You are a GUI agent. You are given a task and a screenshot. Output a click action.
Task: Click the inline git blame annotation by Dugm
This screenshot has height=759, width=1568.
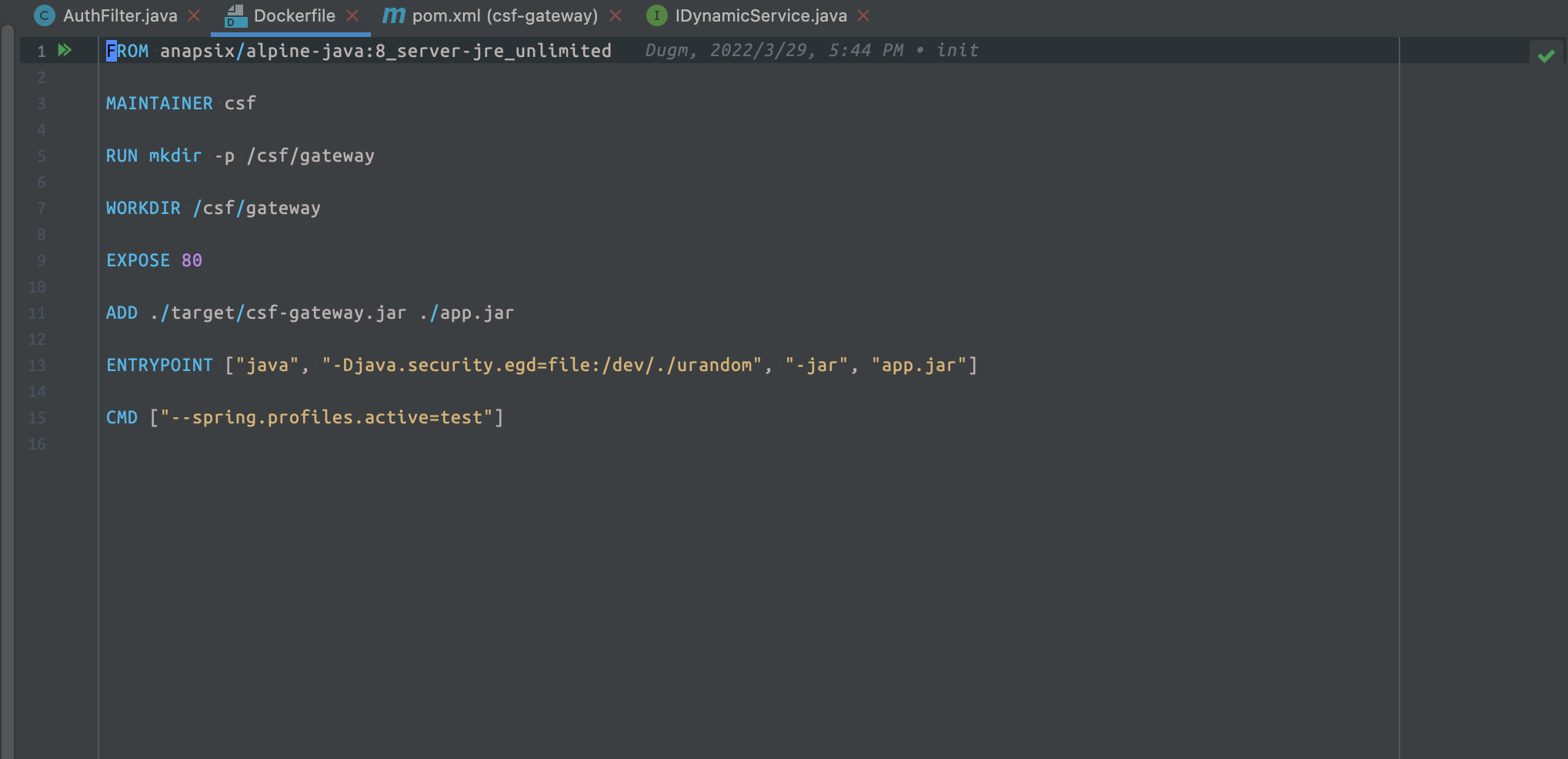pos(811,51)
